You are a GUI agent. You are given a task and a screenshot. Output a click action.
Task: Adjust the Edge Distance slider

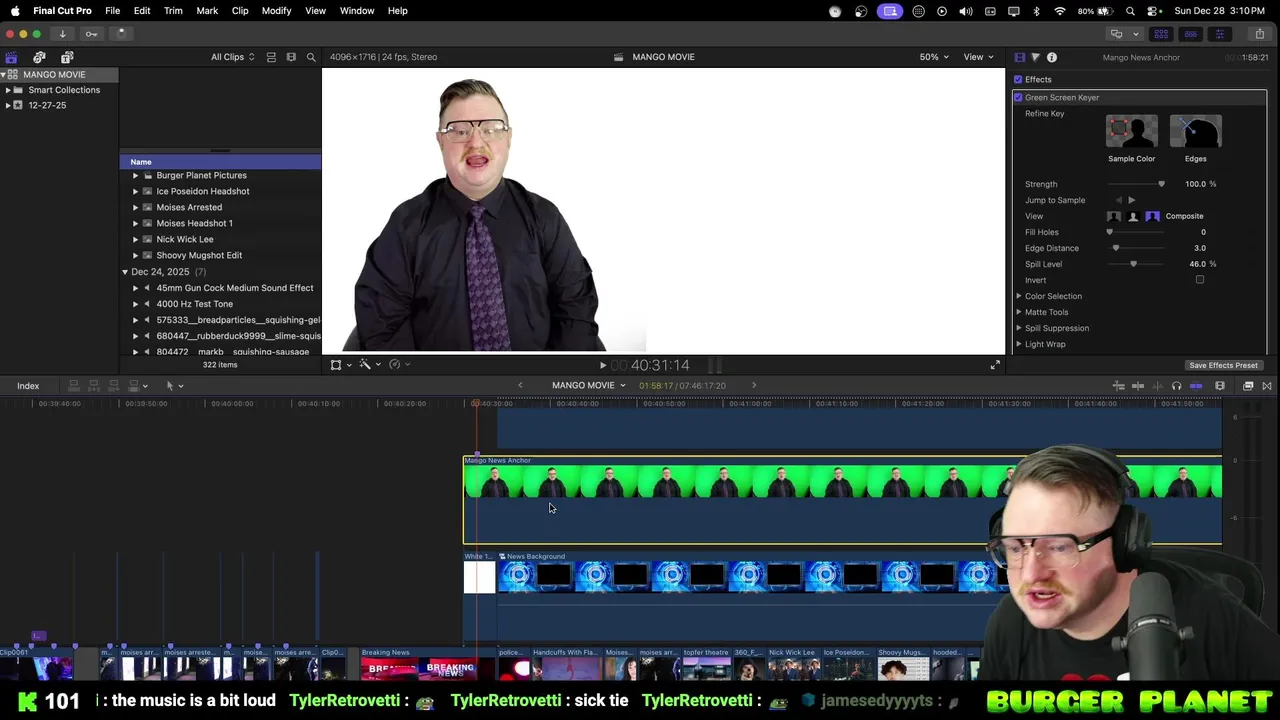1136,248
